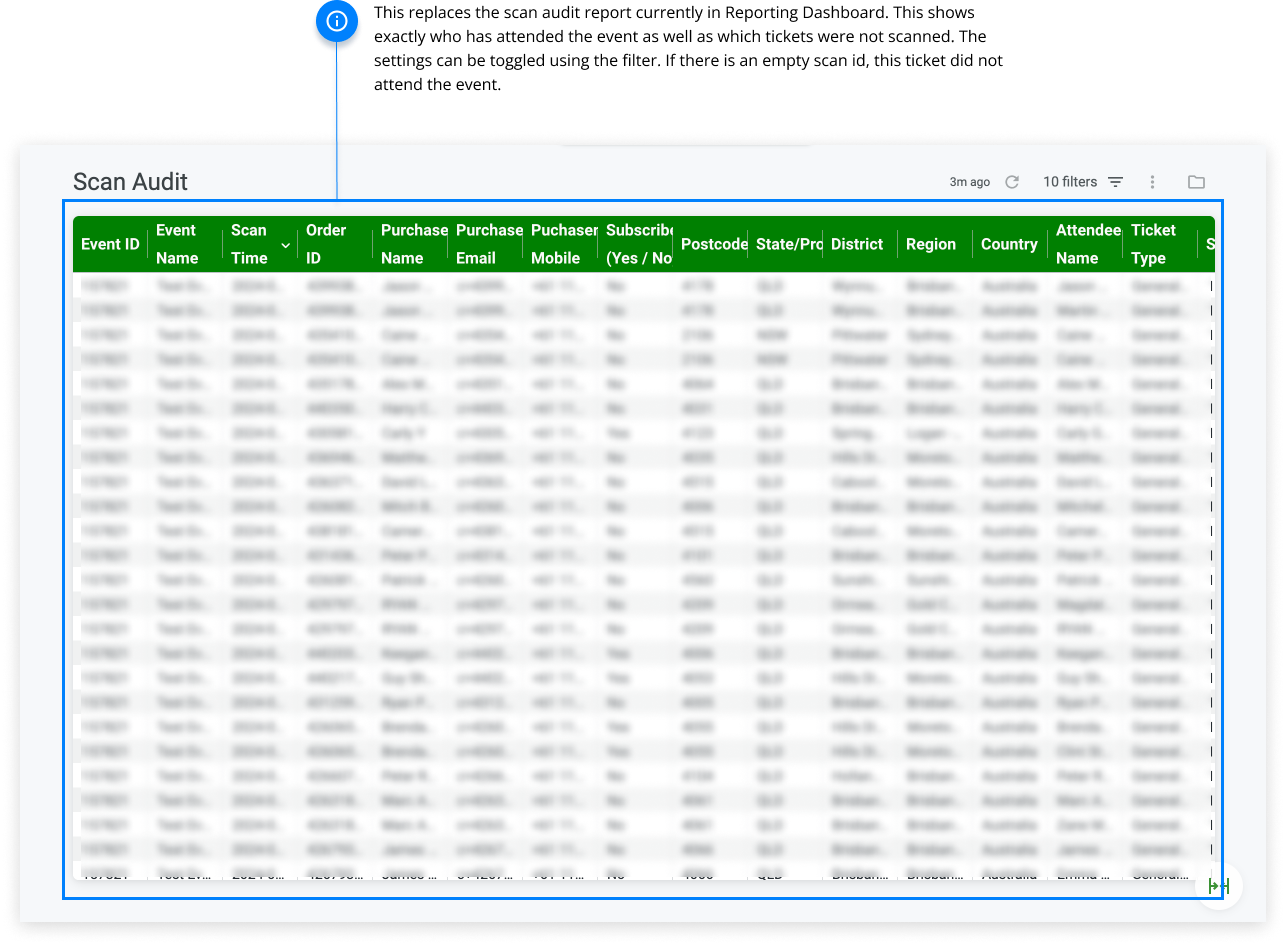Screen dimensions: 1286x946
Task: Click the Subscribed (Yes / No) column header
Action: (639, 243)
